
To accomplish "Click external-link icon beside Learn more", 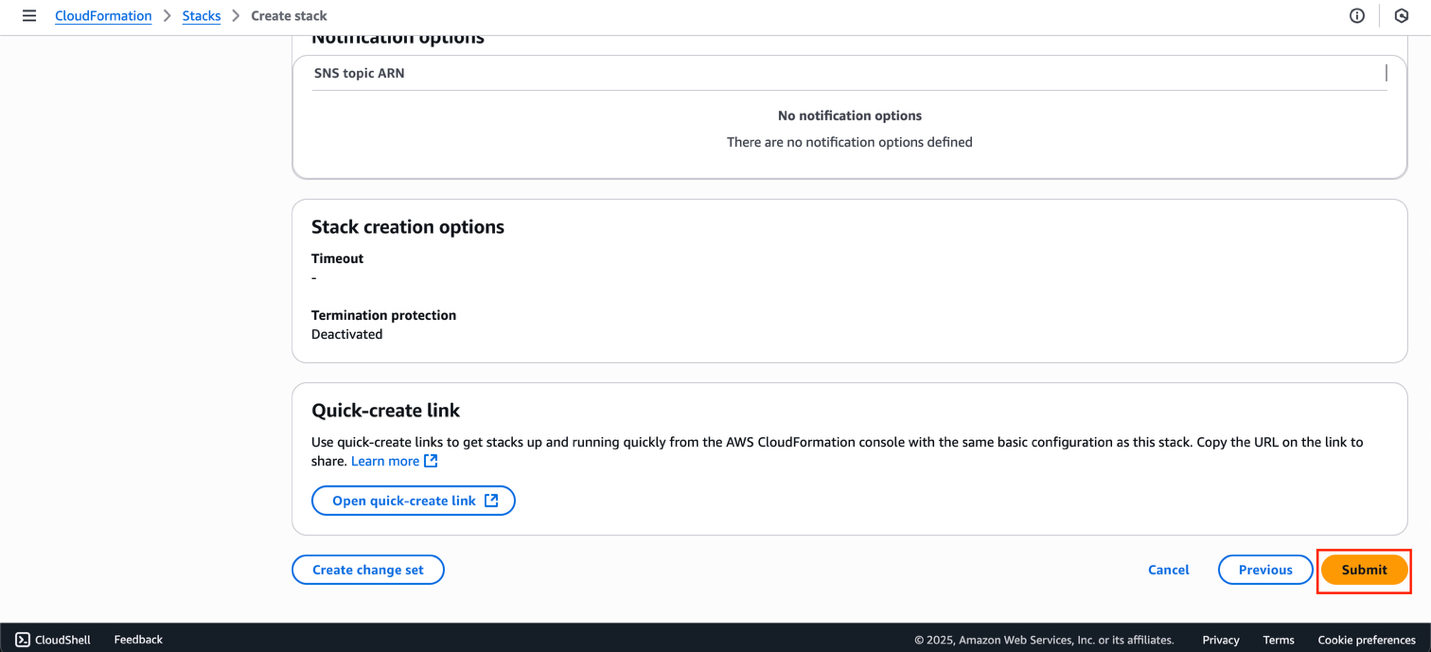I will point(431,461).
